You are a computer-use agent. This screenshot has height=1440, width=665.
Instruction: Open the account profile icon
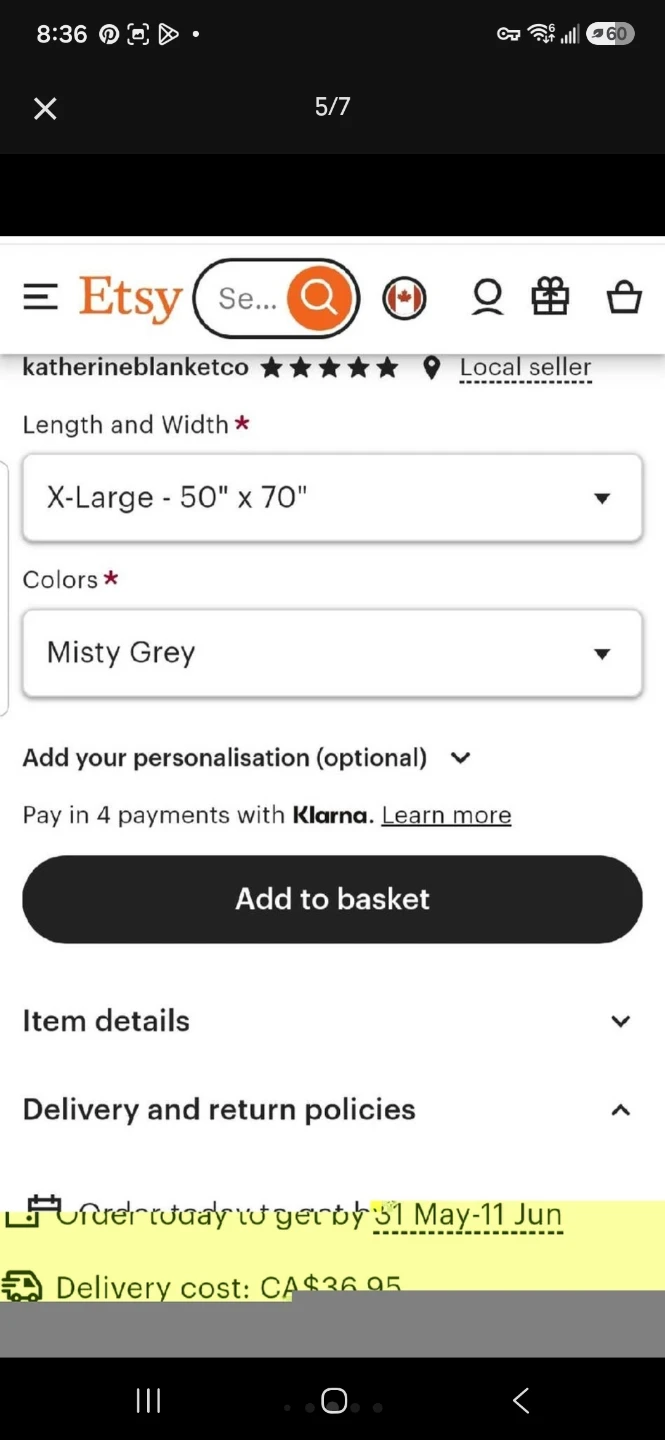(487, 297)
